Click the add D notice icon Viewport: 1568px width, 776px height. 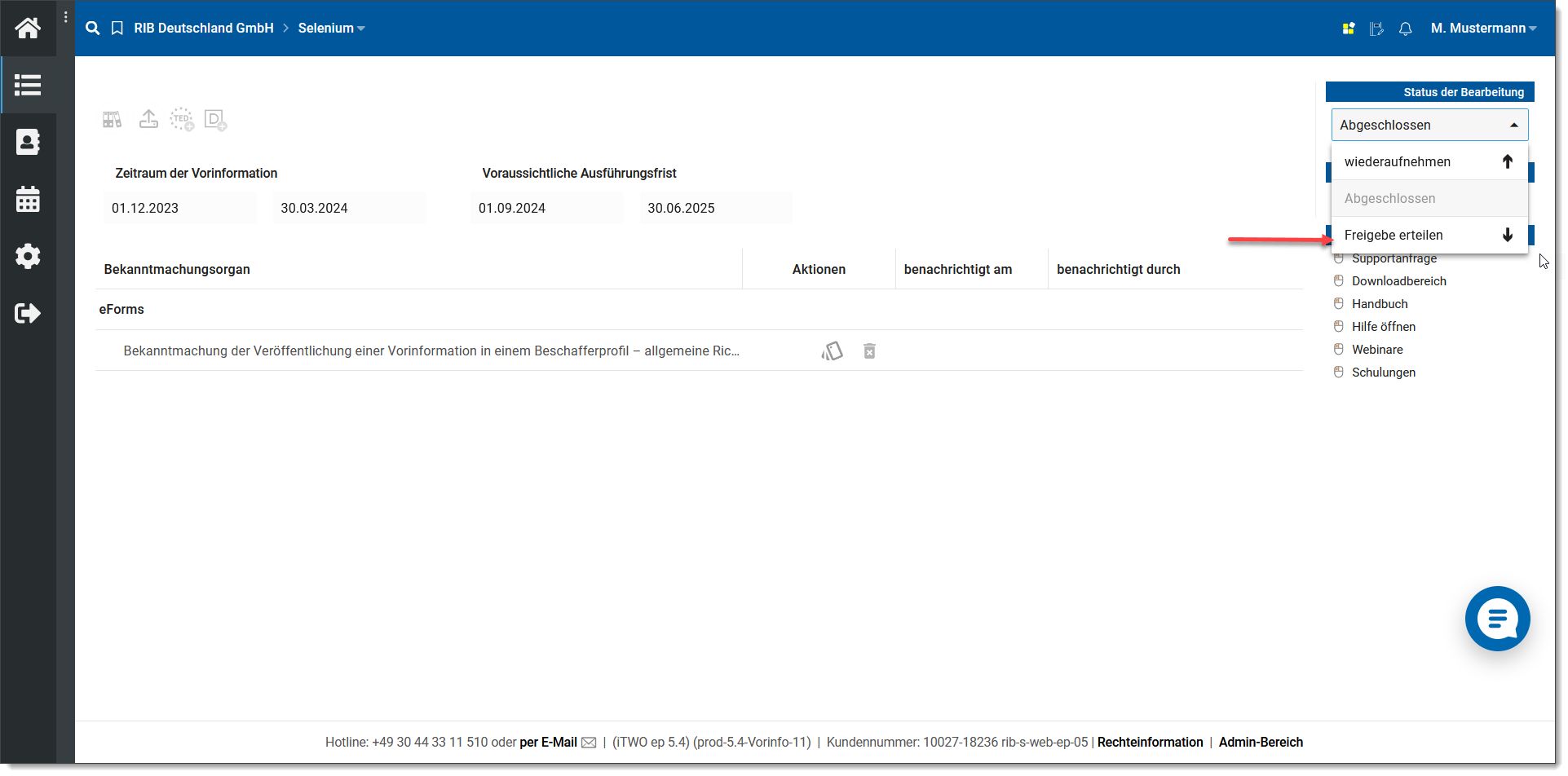click(x=215, y=120)
